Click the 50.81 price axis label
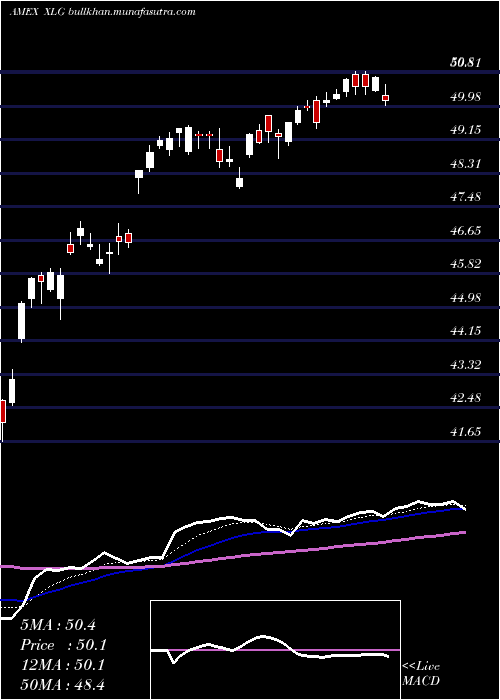This screenshot has height=700, width=500. click(x=466, y=62)
